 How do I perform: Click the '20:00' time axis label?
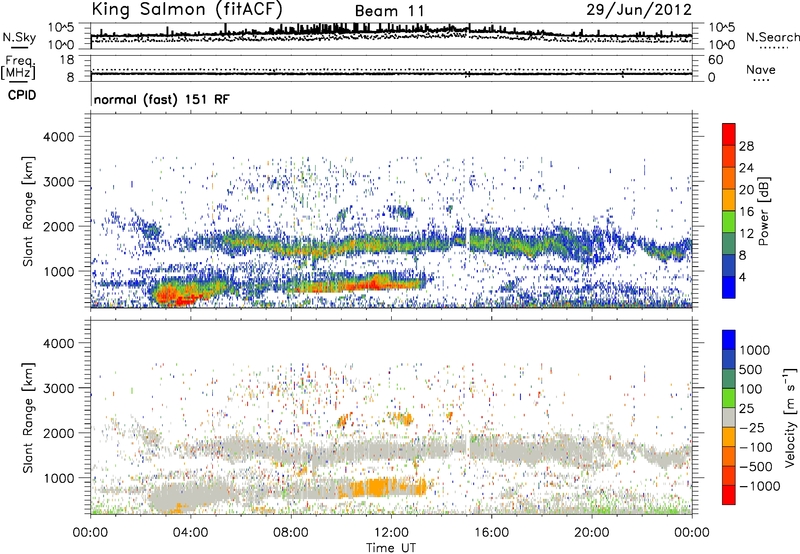click(591, 533)
